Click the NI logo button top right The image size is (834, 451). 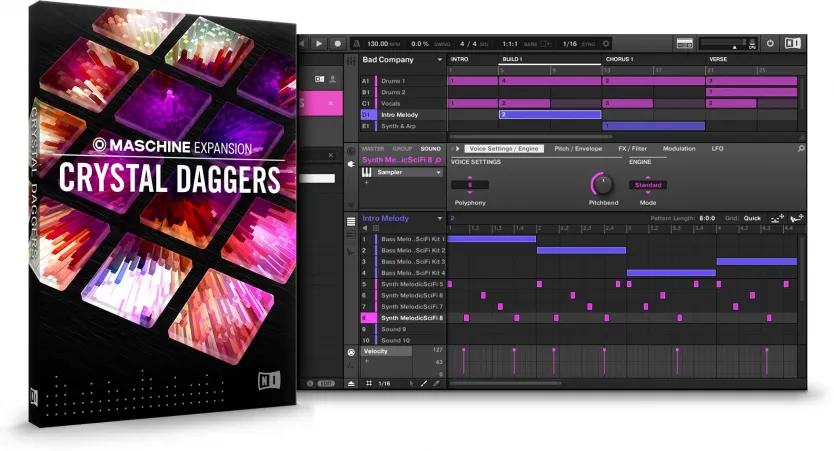click(793, 44)
